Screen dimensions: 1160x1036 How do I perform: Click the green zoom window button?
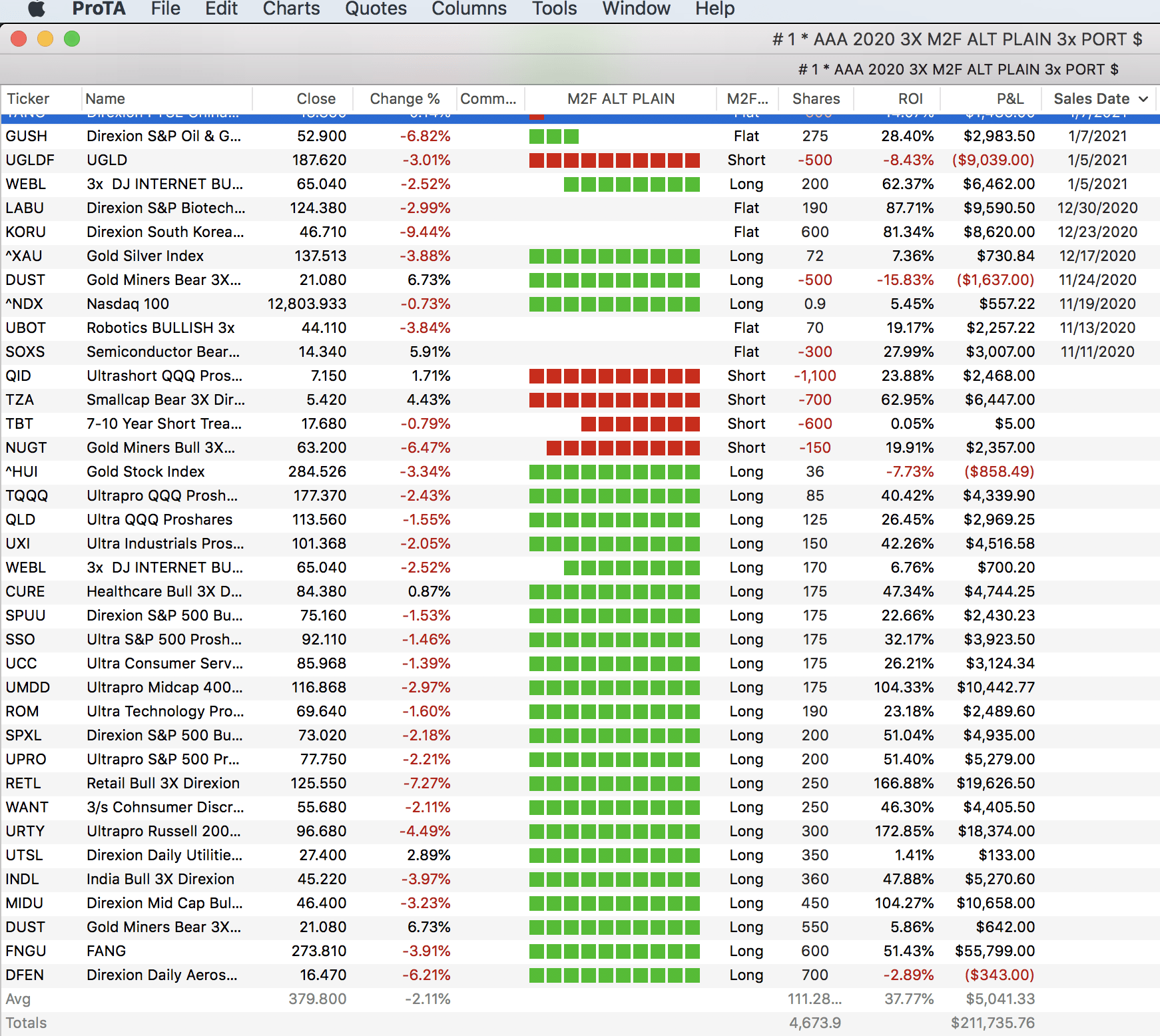72,39
